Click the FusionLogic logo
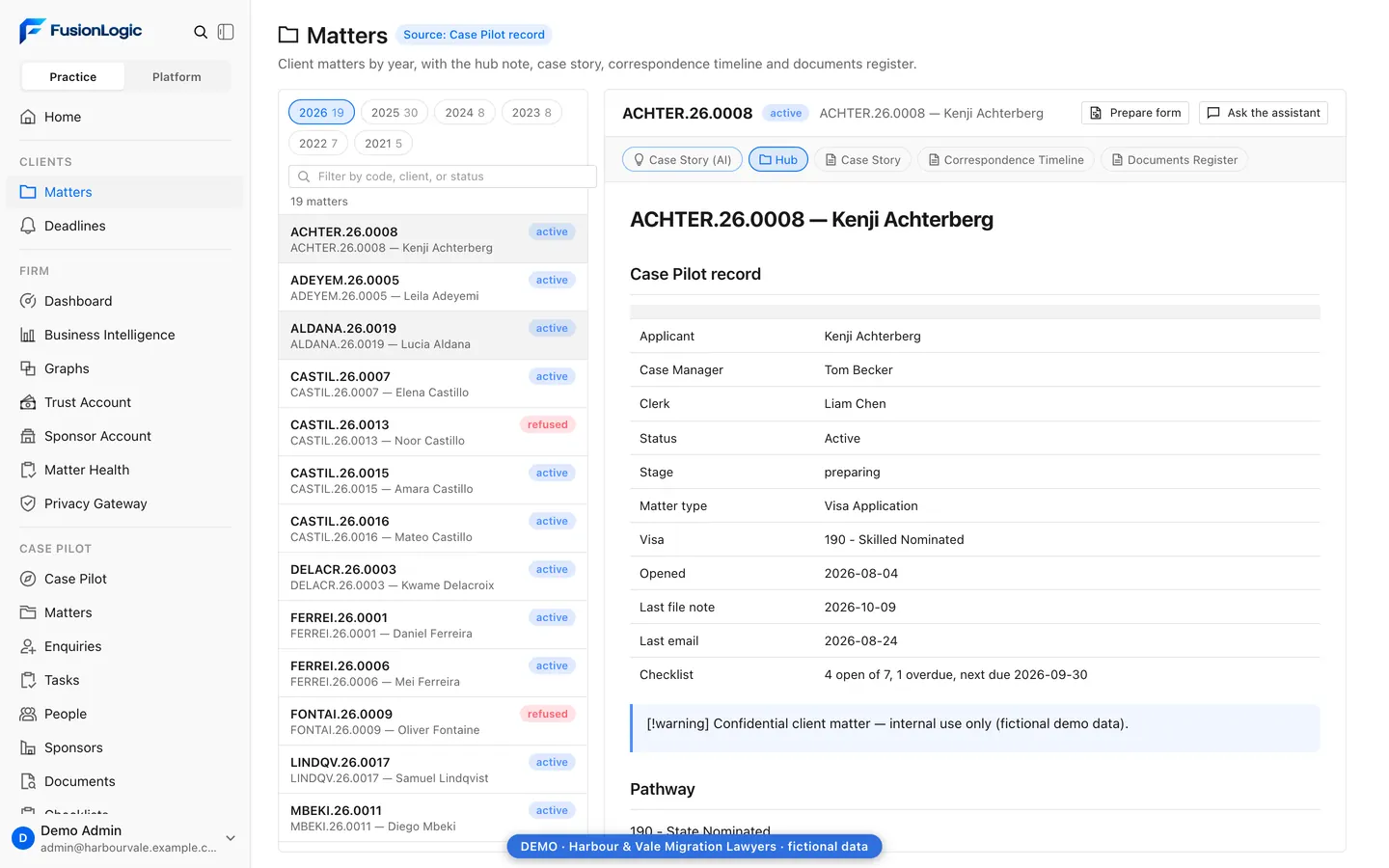Screen dimensions: 1389x868 click(x=81, y=31)
